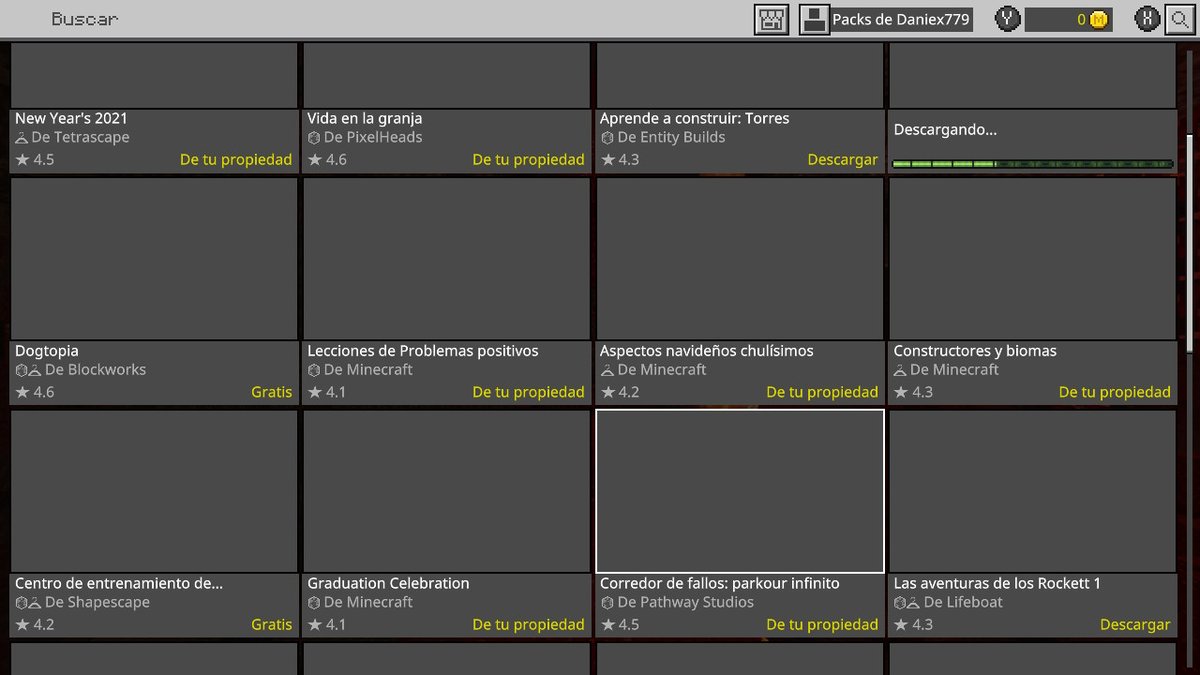Open Aspectos navideños chulísimos thumbnail

click(740, 259)
